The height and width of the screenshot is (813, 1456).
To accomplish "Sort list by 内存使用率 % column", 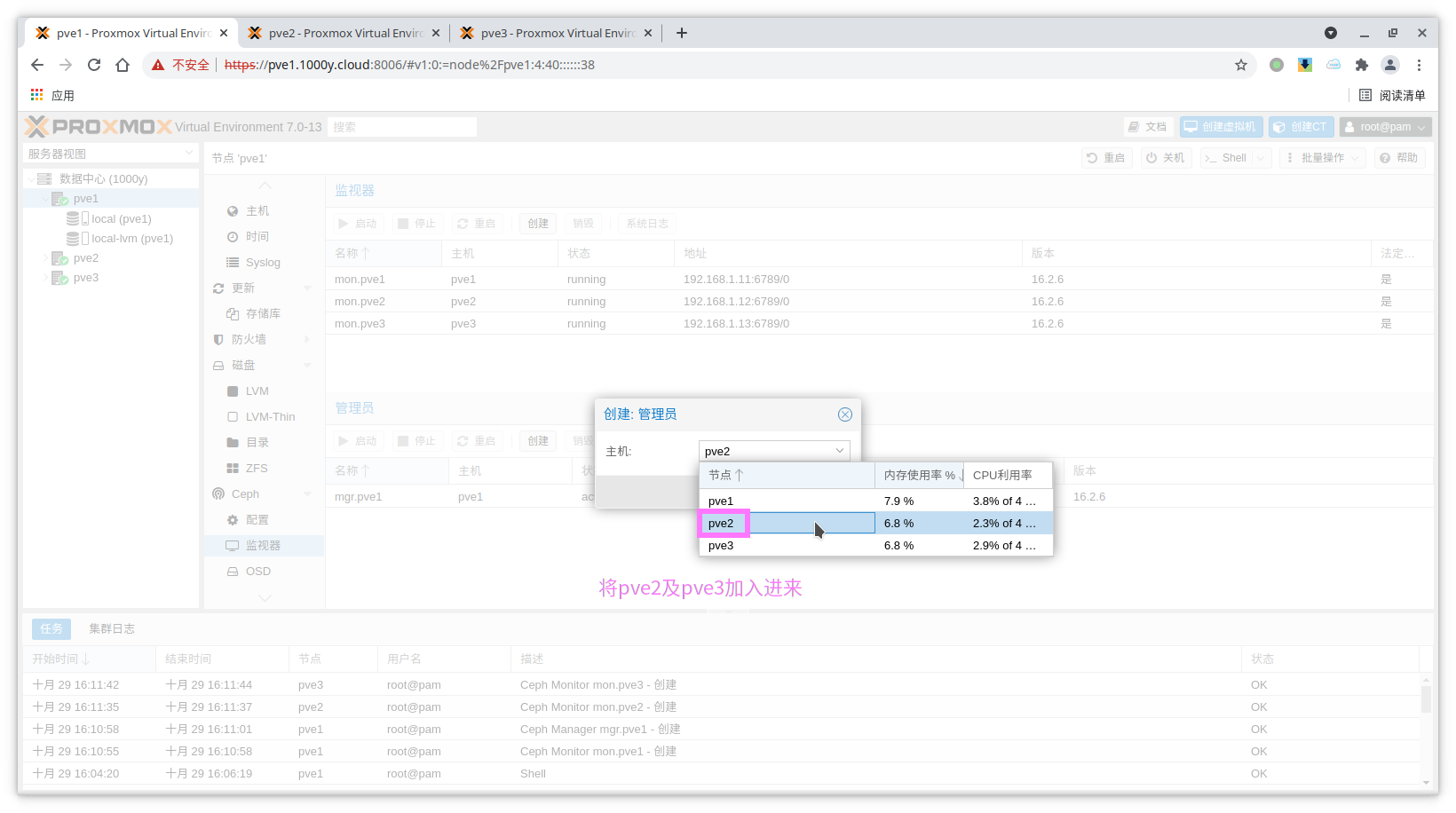I will point(919,476).
